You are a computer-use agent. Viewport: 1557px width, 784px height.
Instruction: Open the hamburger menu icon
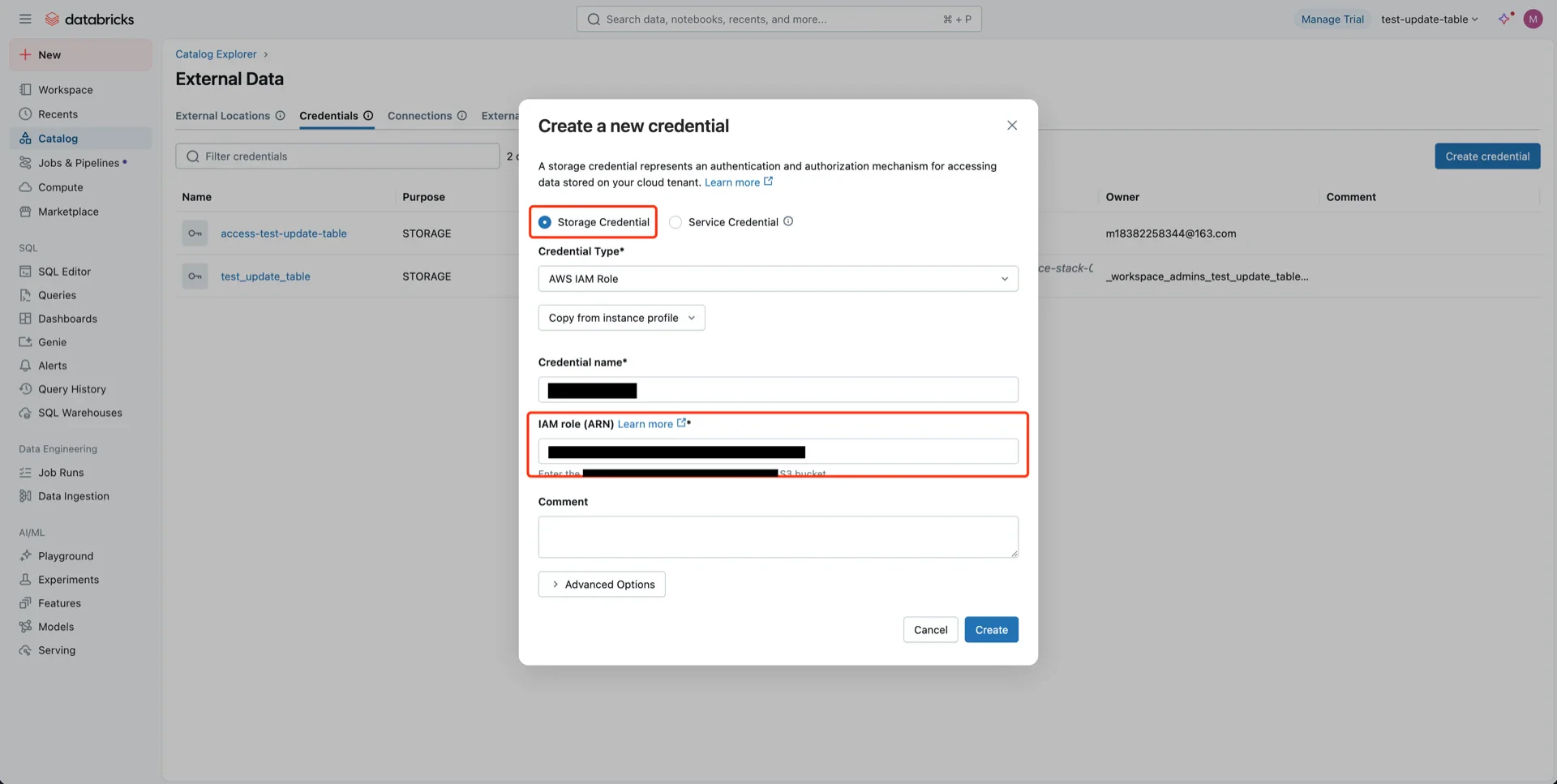25,19
